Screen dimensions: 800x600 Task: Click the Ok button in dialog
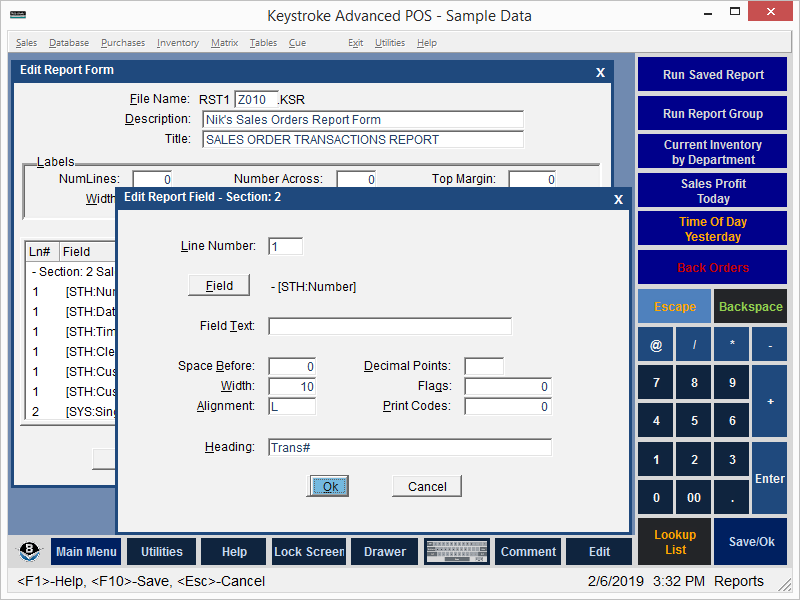pyautogui.click(x=328, y=486)
